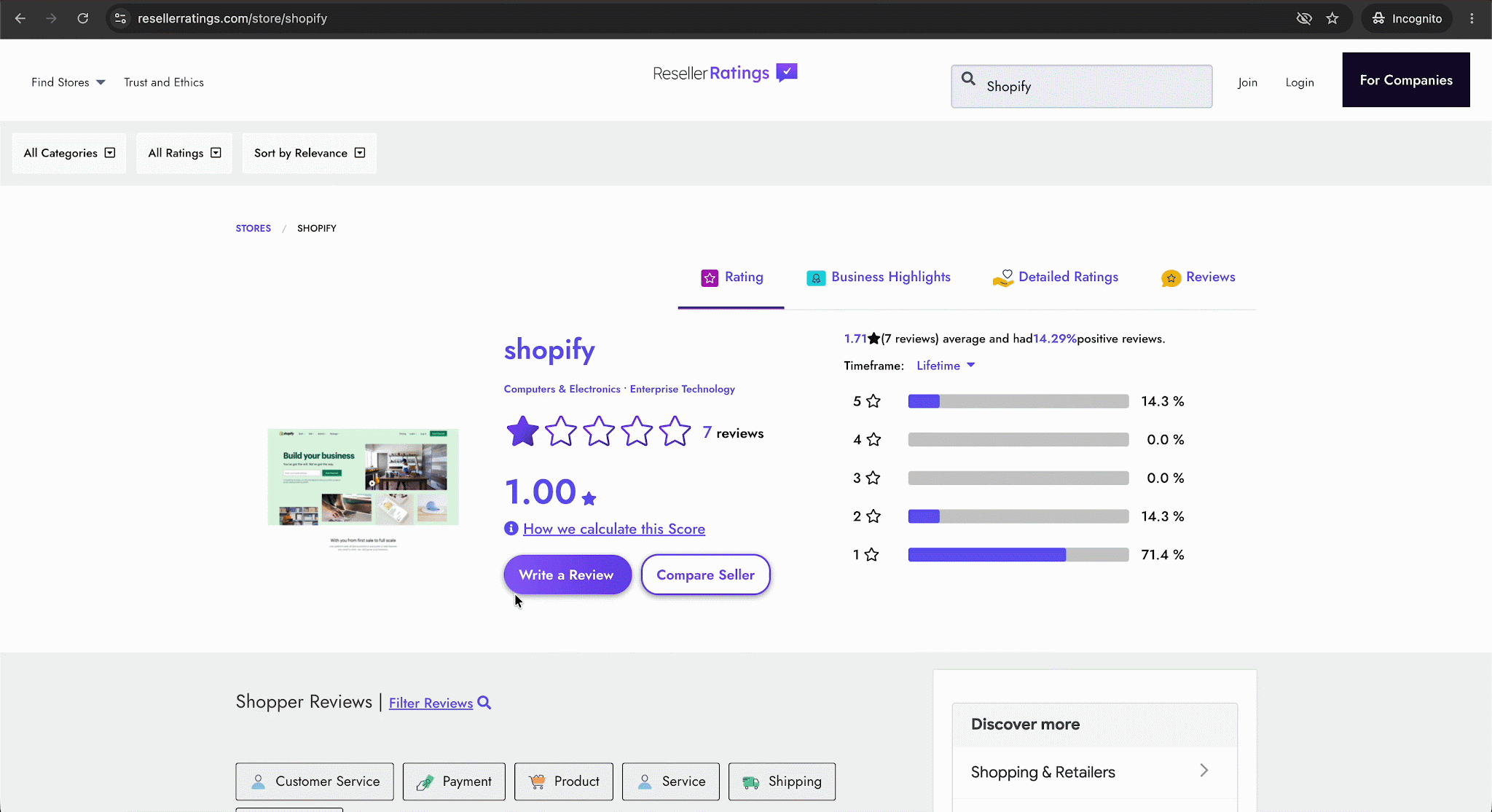Change the Lifetime timeframe dropdown
Viewport: 1492px width, 812px height.
click(946, 366)
